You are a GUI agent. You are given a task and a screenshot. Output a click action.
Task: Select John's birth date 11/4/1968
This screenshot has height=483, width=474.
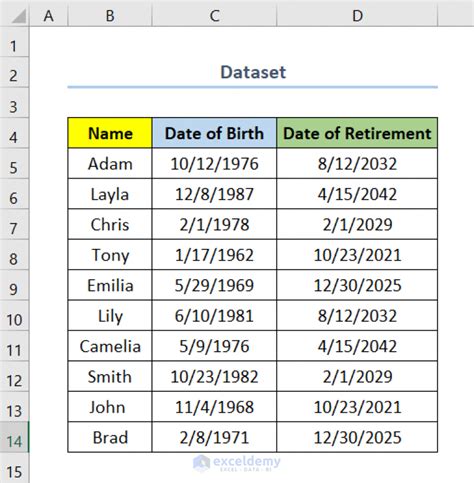point(214,407)
